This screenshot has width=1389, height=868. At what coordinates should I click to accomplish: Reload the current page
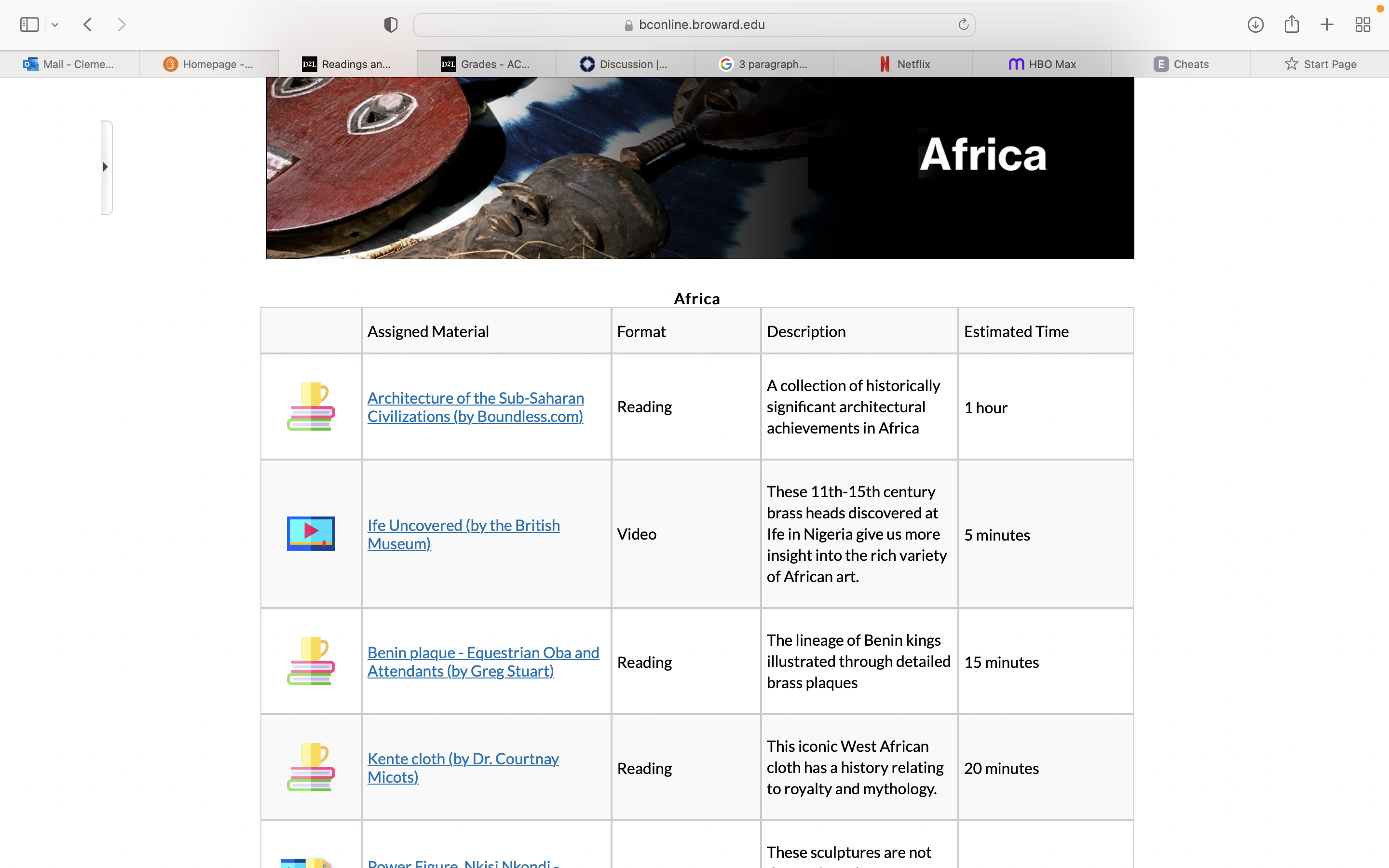click(x=963, y=24)
